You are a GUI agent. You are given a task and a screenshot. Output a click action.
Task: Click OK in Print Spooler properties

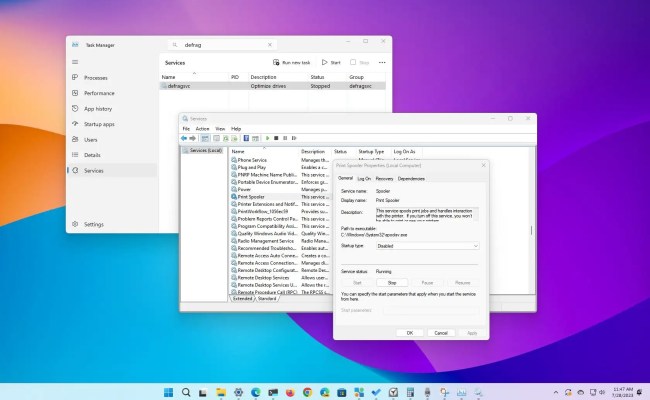410,333
